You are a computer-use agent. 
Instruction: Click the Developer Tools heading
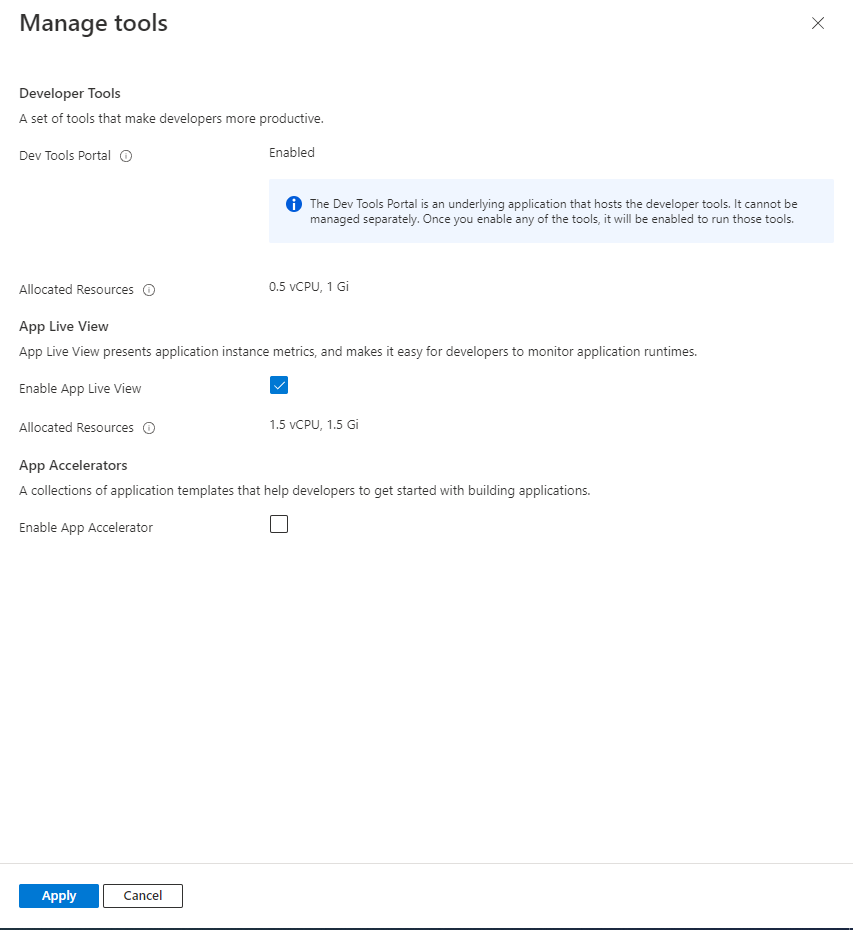click(70, 93)
